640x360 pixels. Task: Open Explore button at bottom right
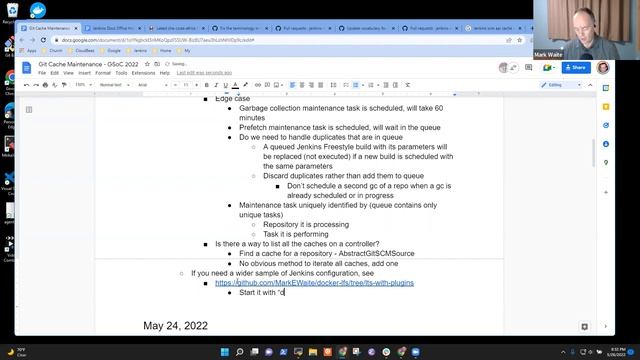[584, 327]
